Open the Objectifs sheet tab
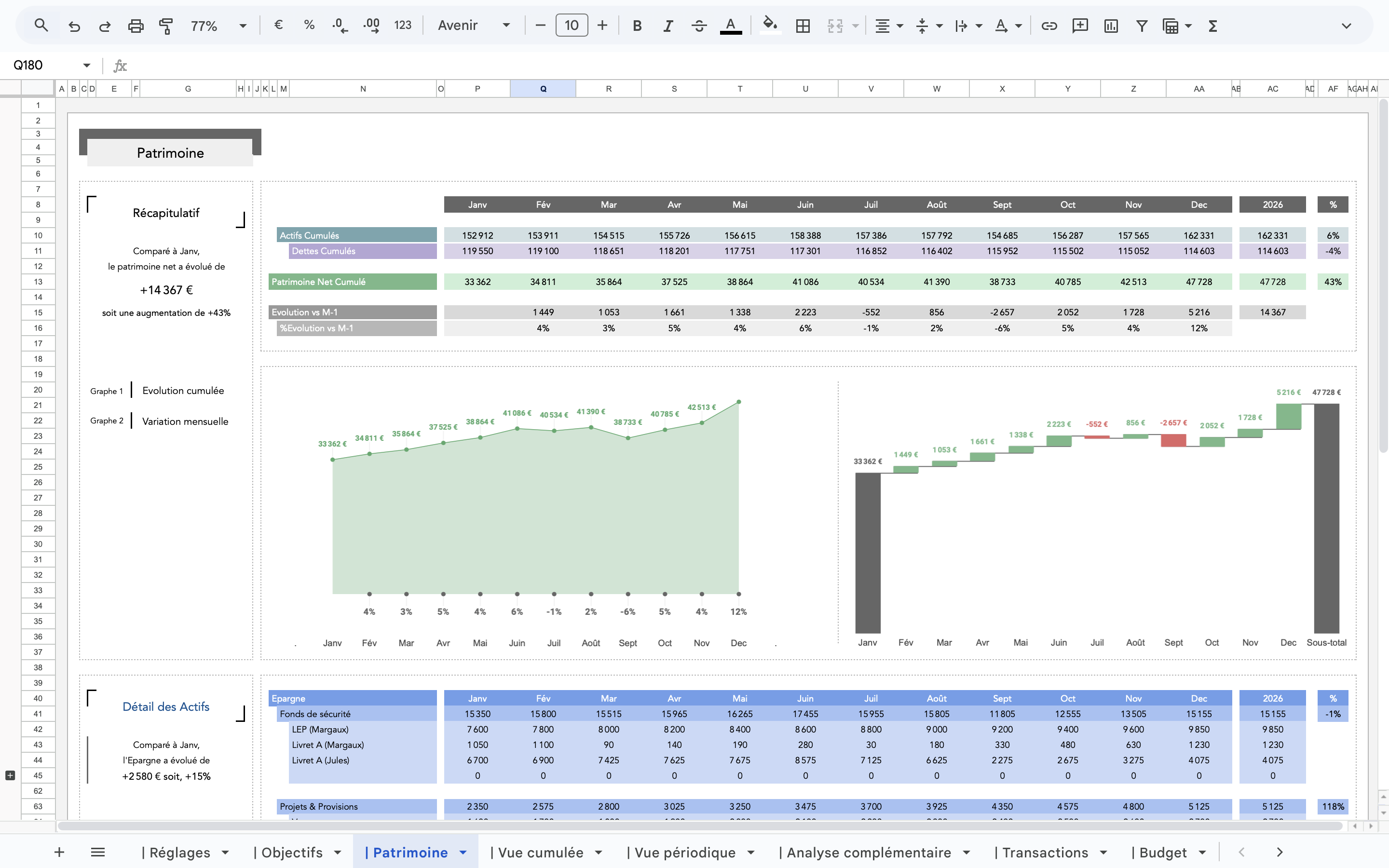Viewport: 1389px width, 868px height. [x=292, y=853]
